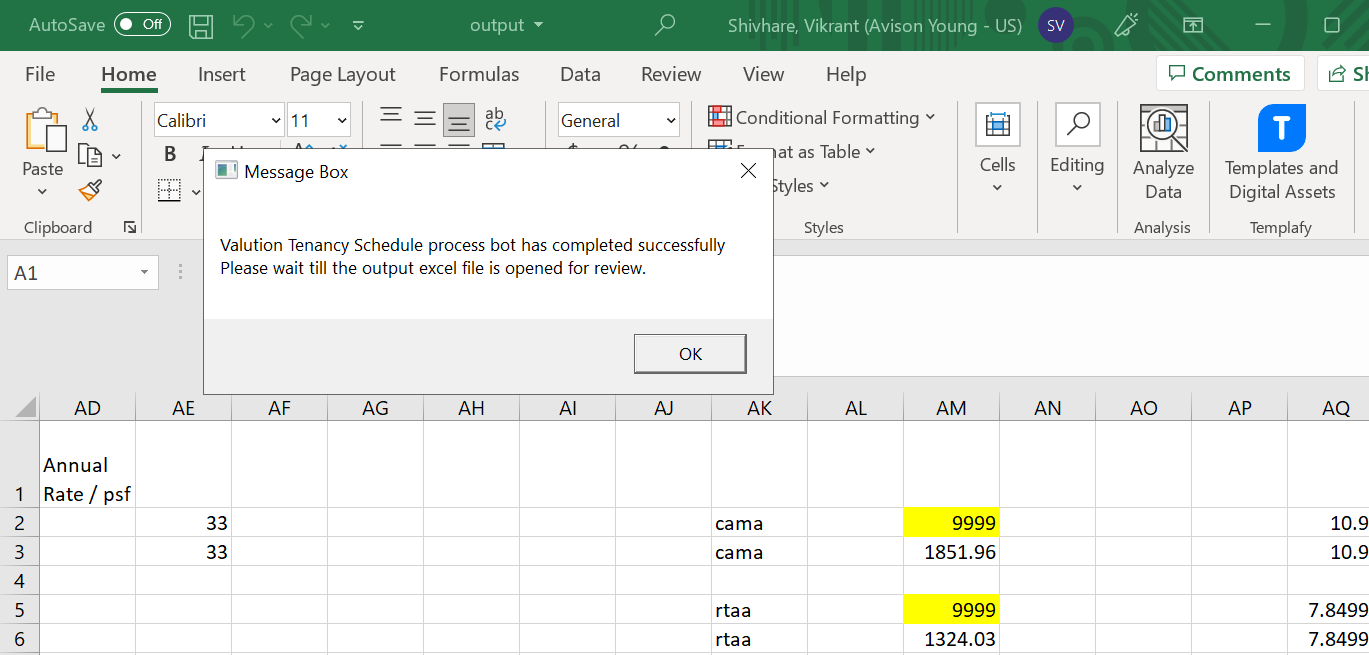The height and width of the screenshot is (655, 1369).
Task: Open the Cells group icon
Action: [997, 125]
